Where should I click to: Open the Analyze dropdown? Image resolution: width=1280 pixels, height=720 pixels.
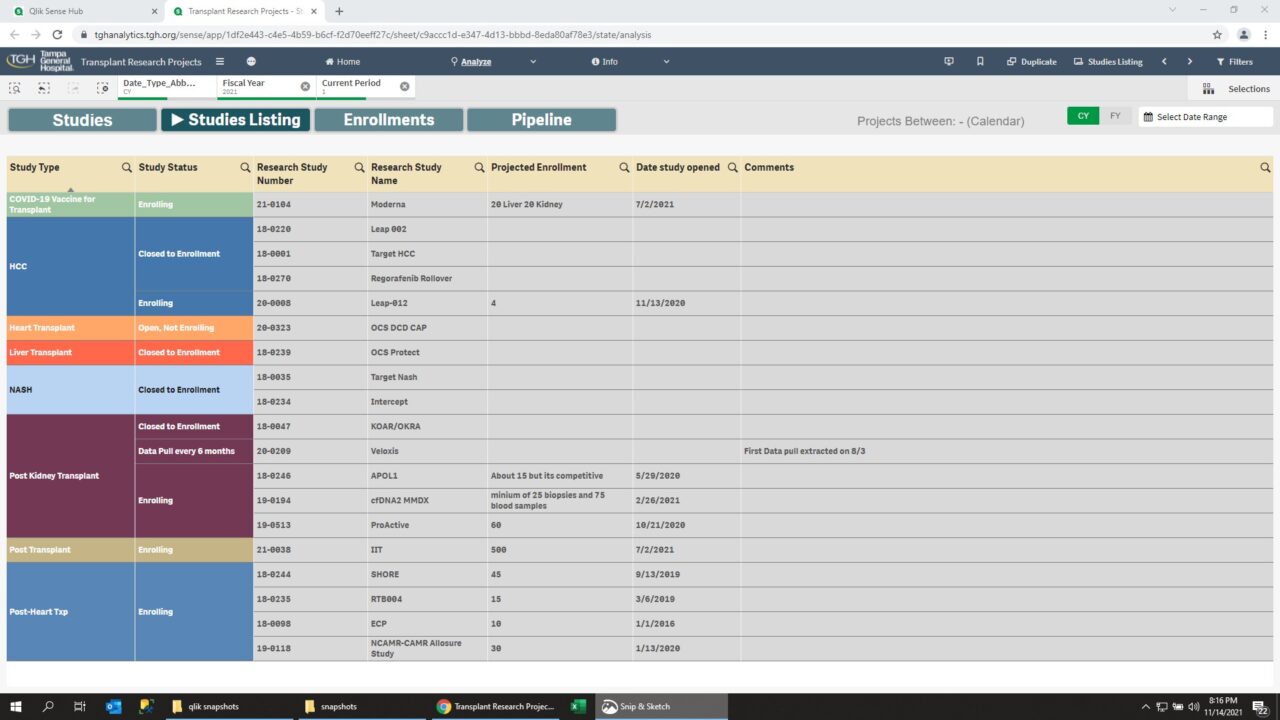pos(472,61)
